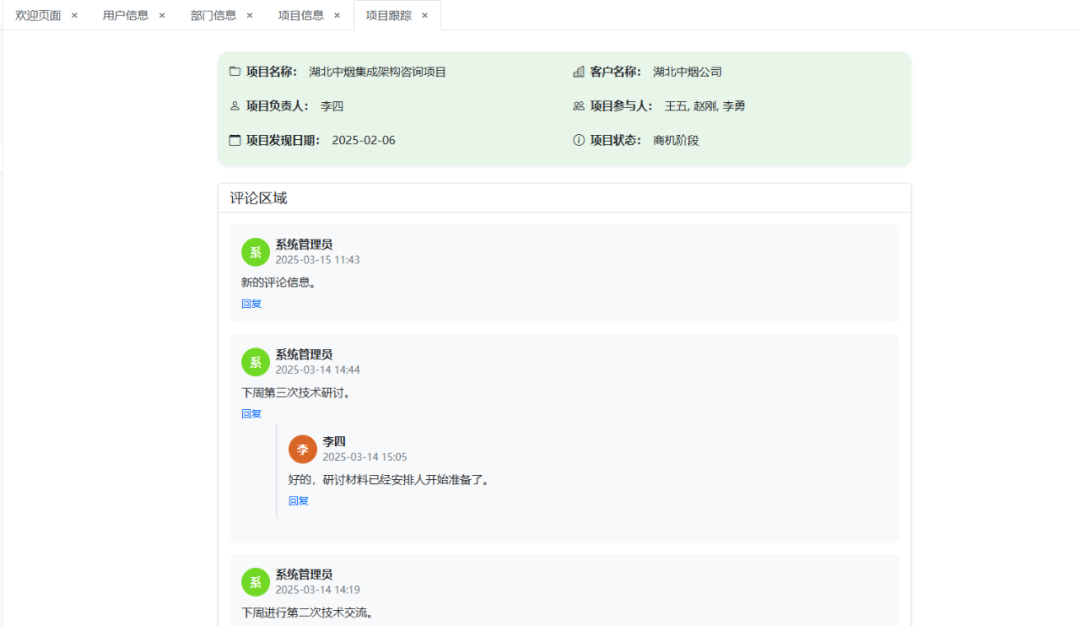
Task: Click 李四's orange avatar in the reply
Action: [x=303, y=449]
